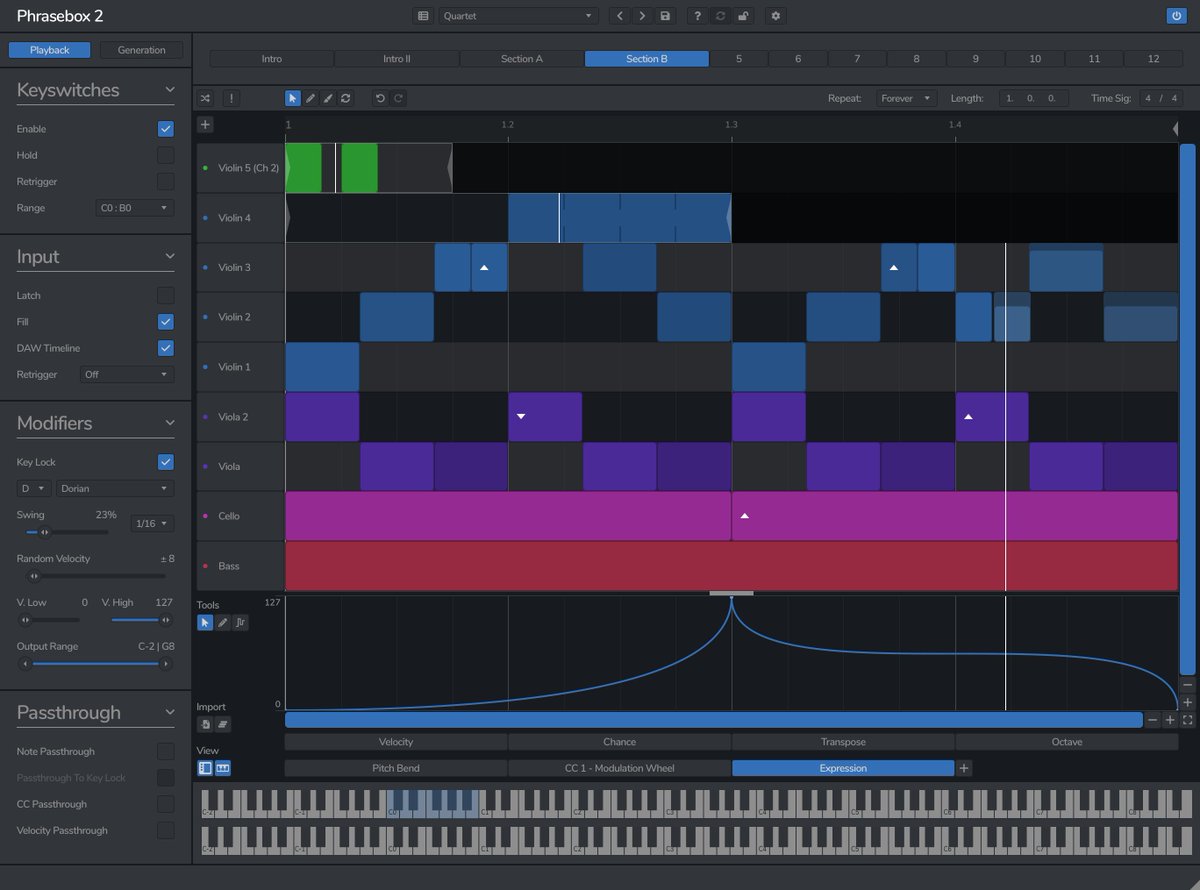Open the settings gear icon
Image resolution: width=1200 pixels, height=890 pixels.
(x=775, y=16)
